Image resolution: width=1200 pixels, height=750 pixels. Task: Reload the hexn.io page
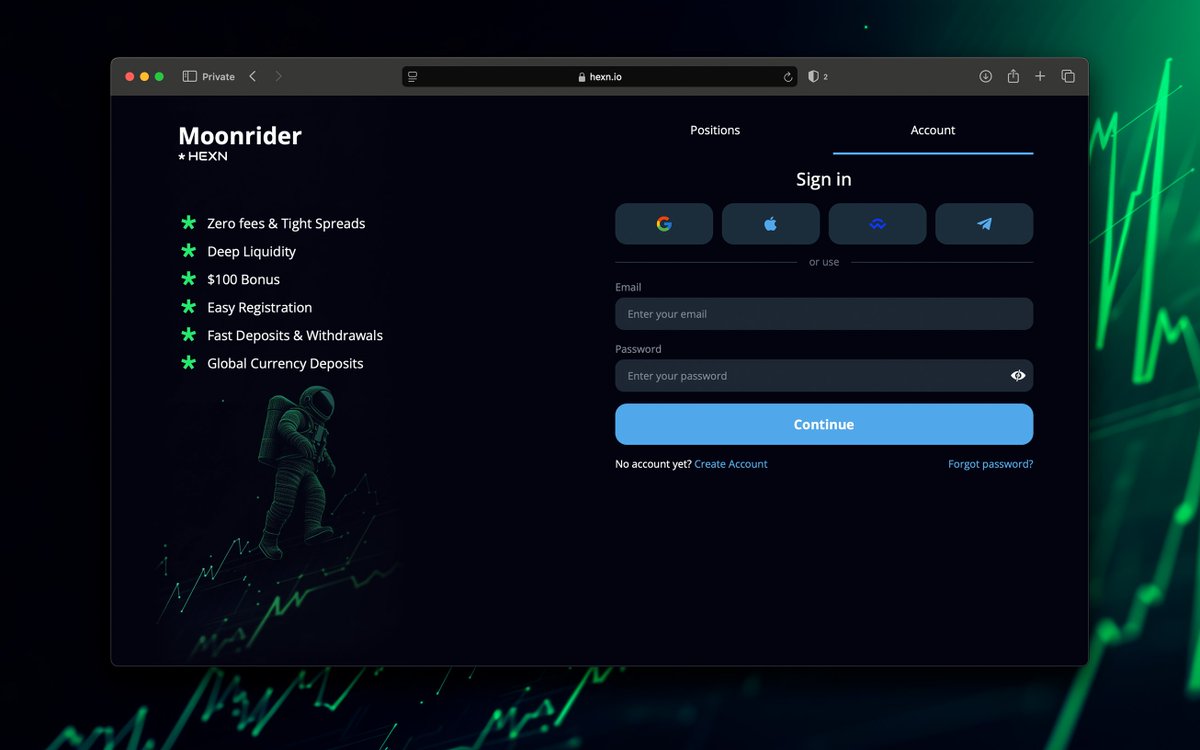[x=788, y=77]
